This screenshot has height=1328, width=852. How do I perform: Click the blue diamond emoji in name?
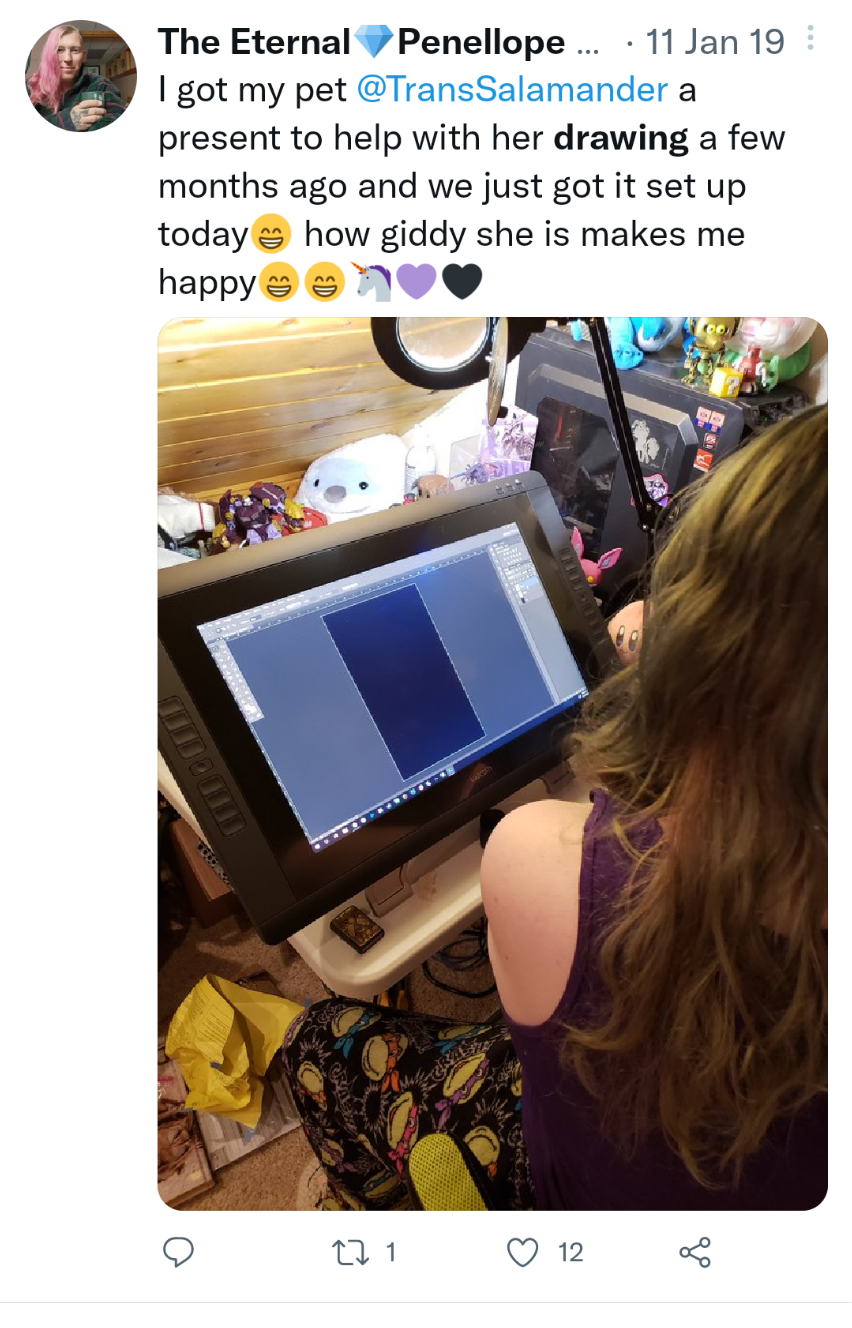tap(374, 42)
